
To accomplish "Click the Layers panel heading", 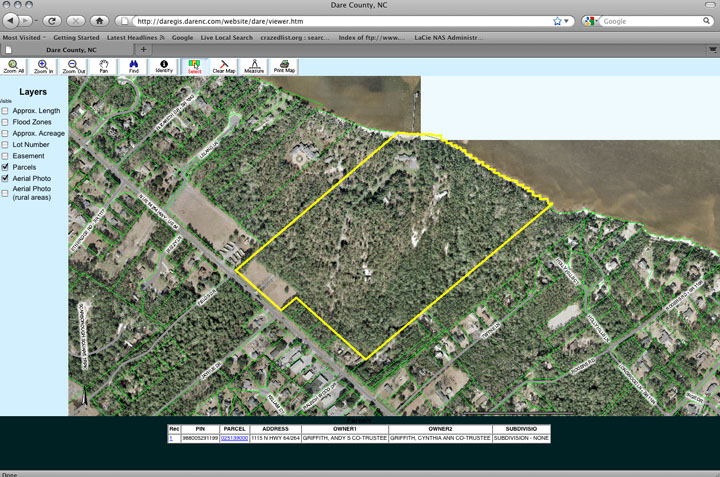I will click(x=33, y=92).
